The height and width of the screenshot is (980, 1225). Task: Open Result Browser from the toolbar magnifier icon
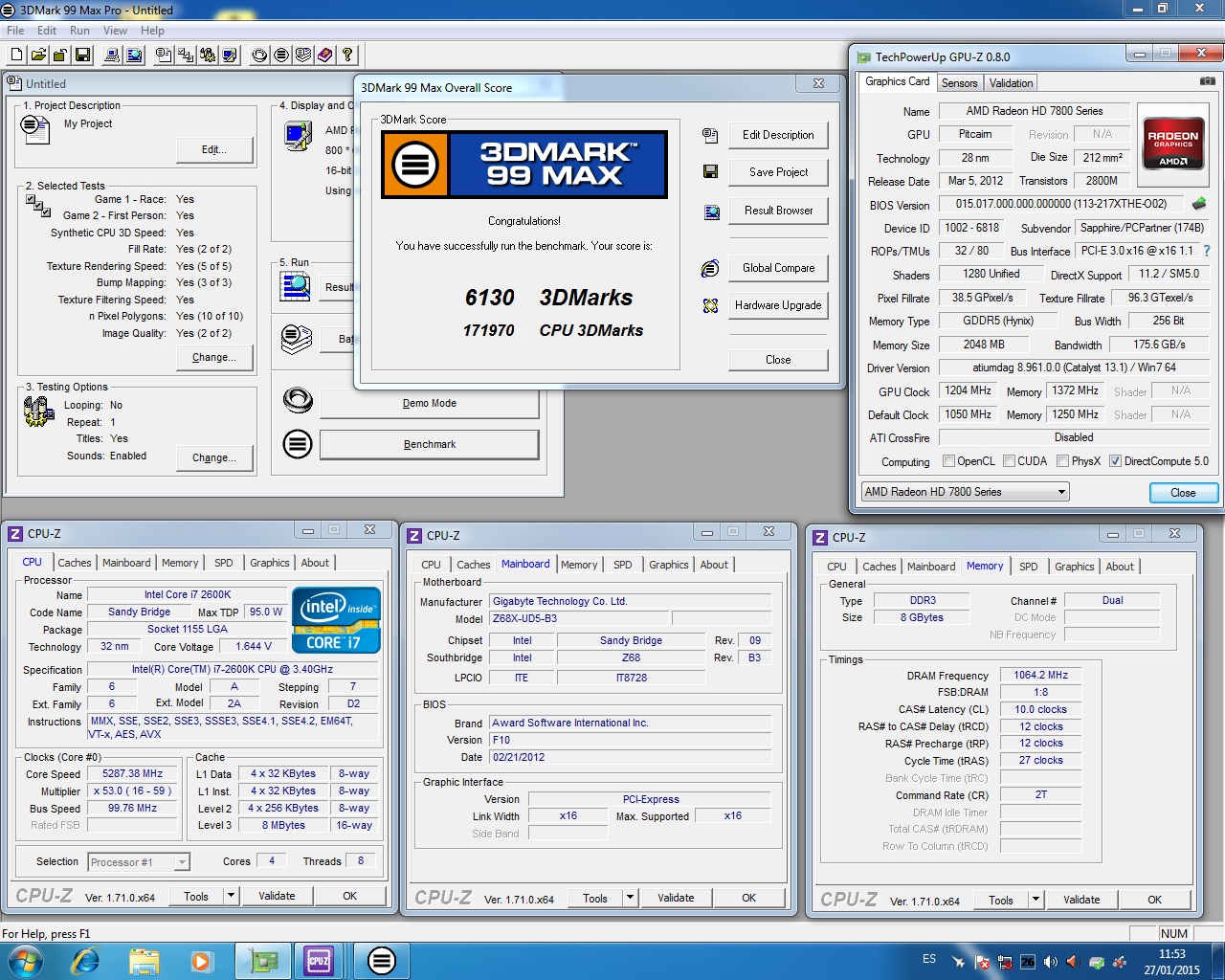tap(134, 55)
